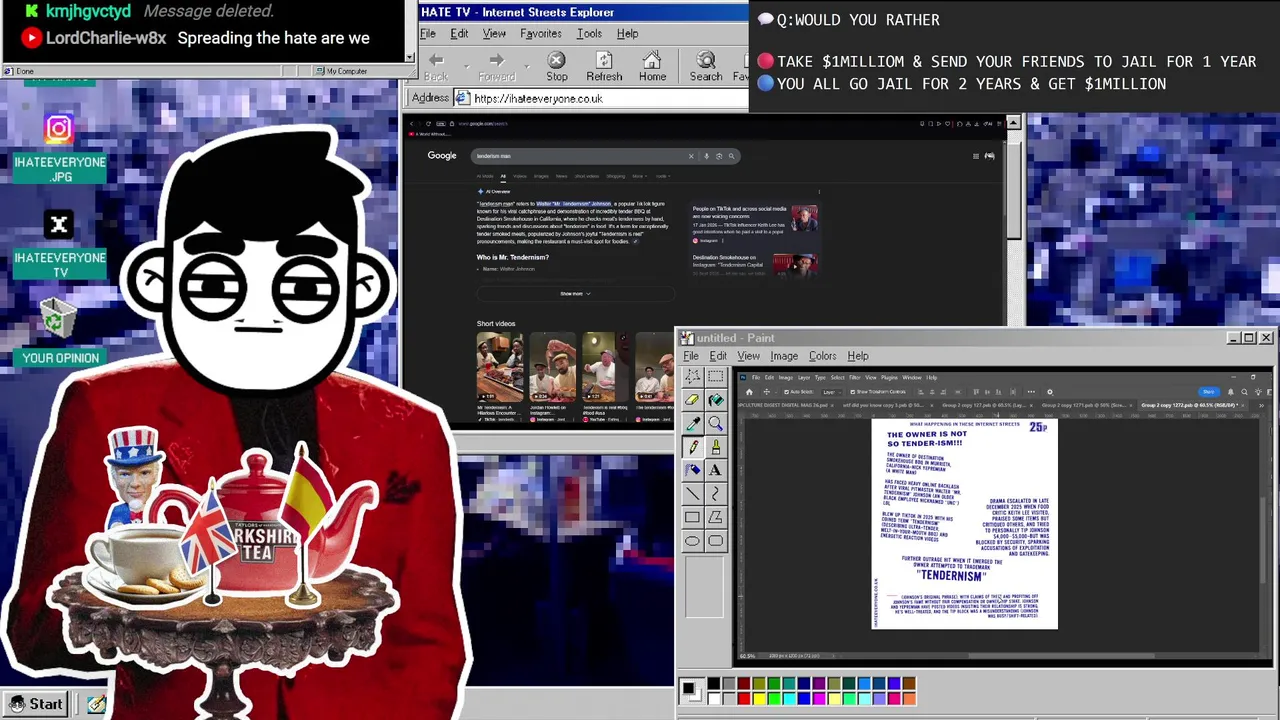Click the Forward arrow in Explorer toolbar

(496, 62)
